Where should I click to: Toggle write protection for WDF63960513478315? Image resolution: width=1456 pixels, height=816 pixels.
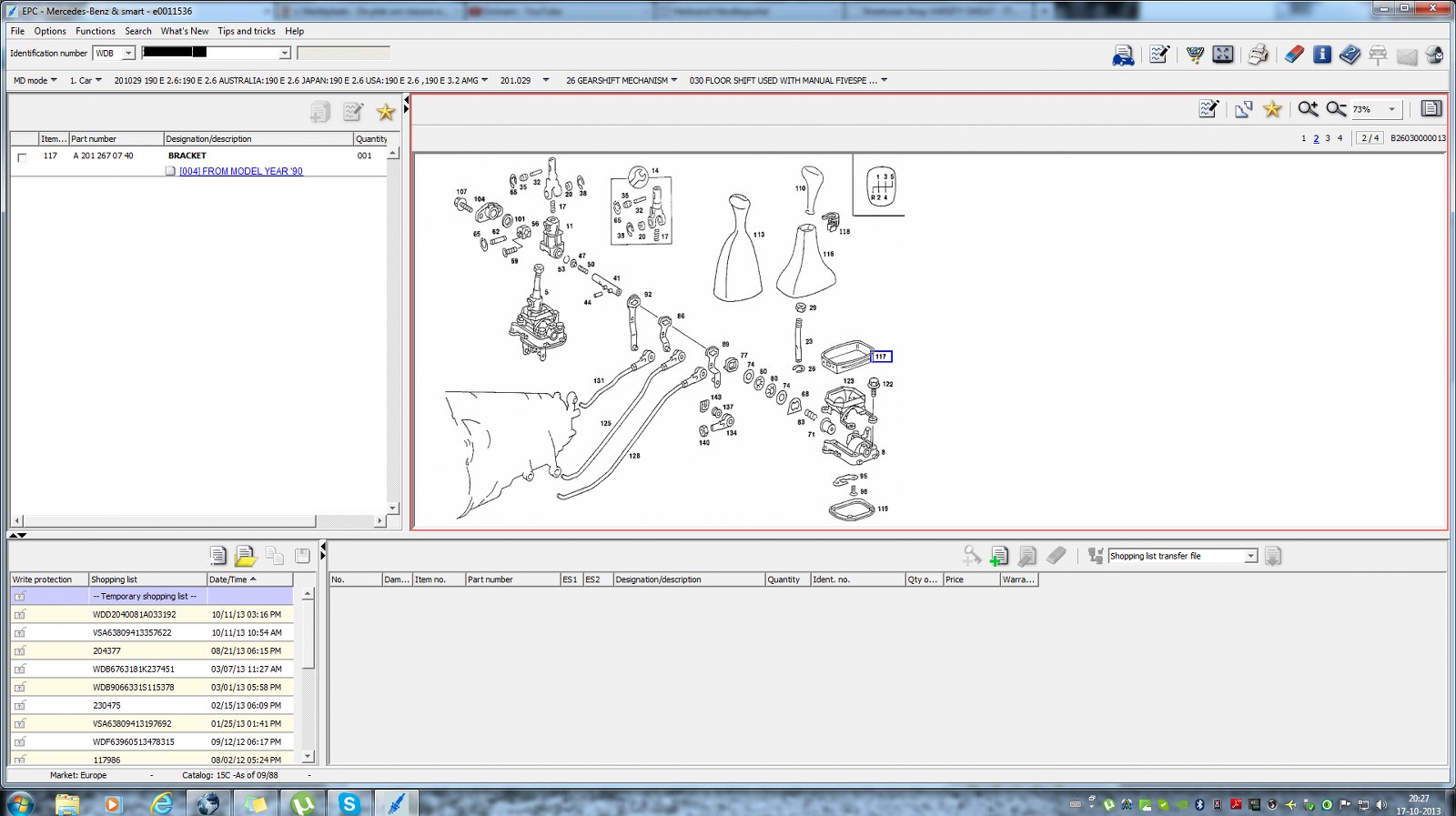(20, 742)
